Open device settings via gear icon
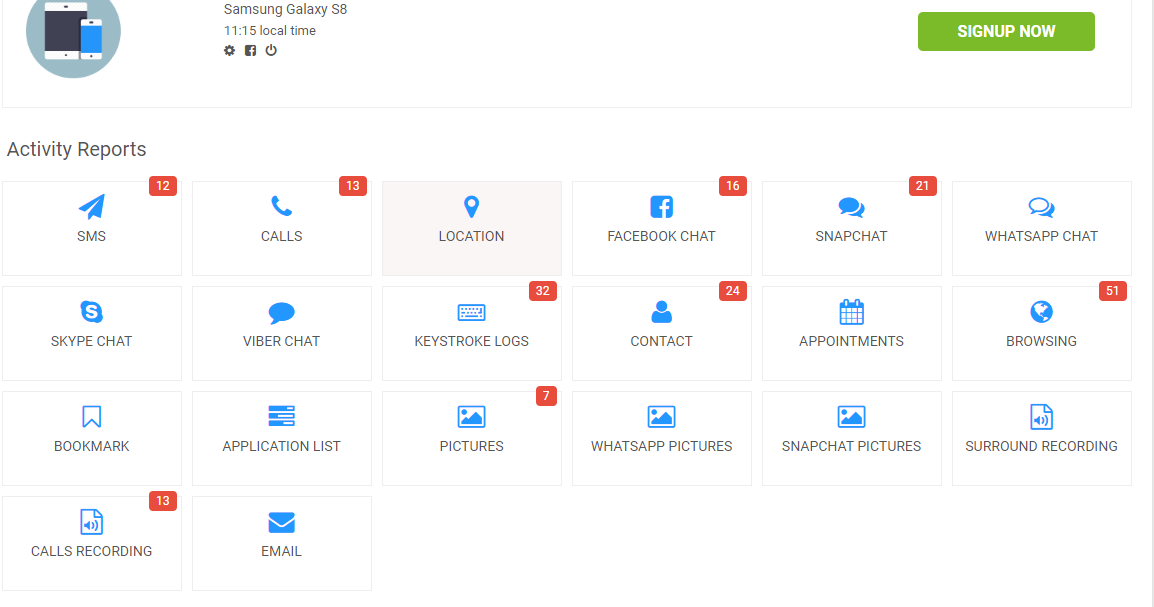 230,50
